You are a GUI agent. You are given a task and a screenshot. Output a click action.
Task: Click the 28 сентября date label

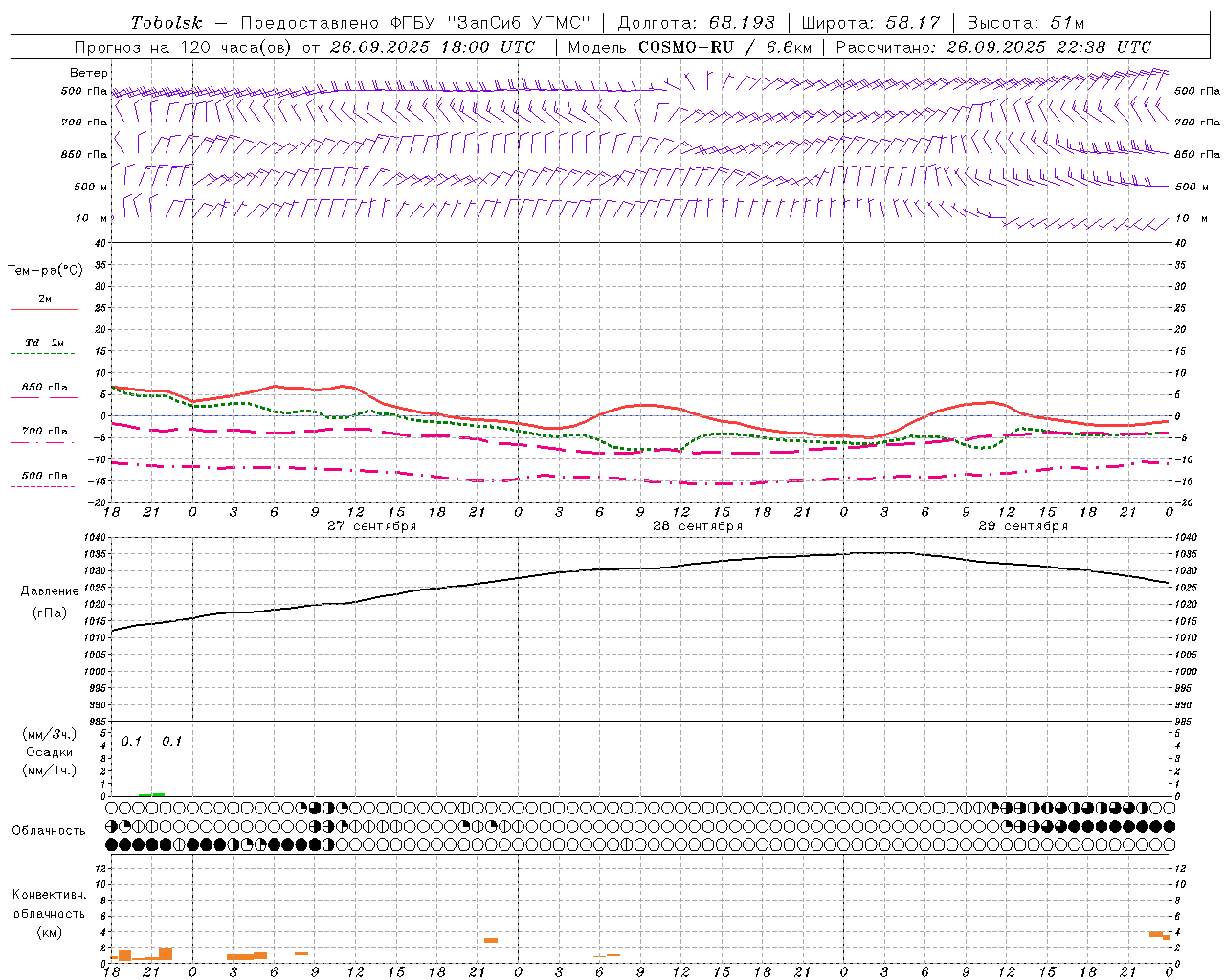[x=698, y=526]
